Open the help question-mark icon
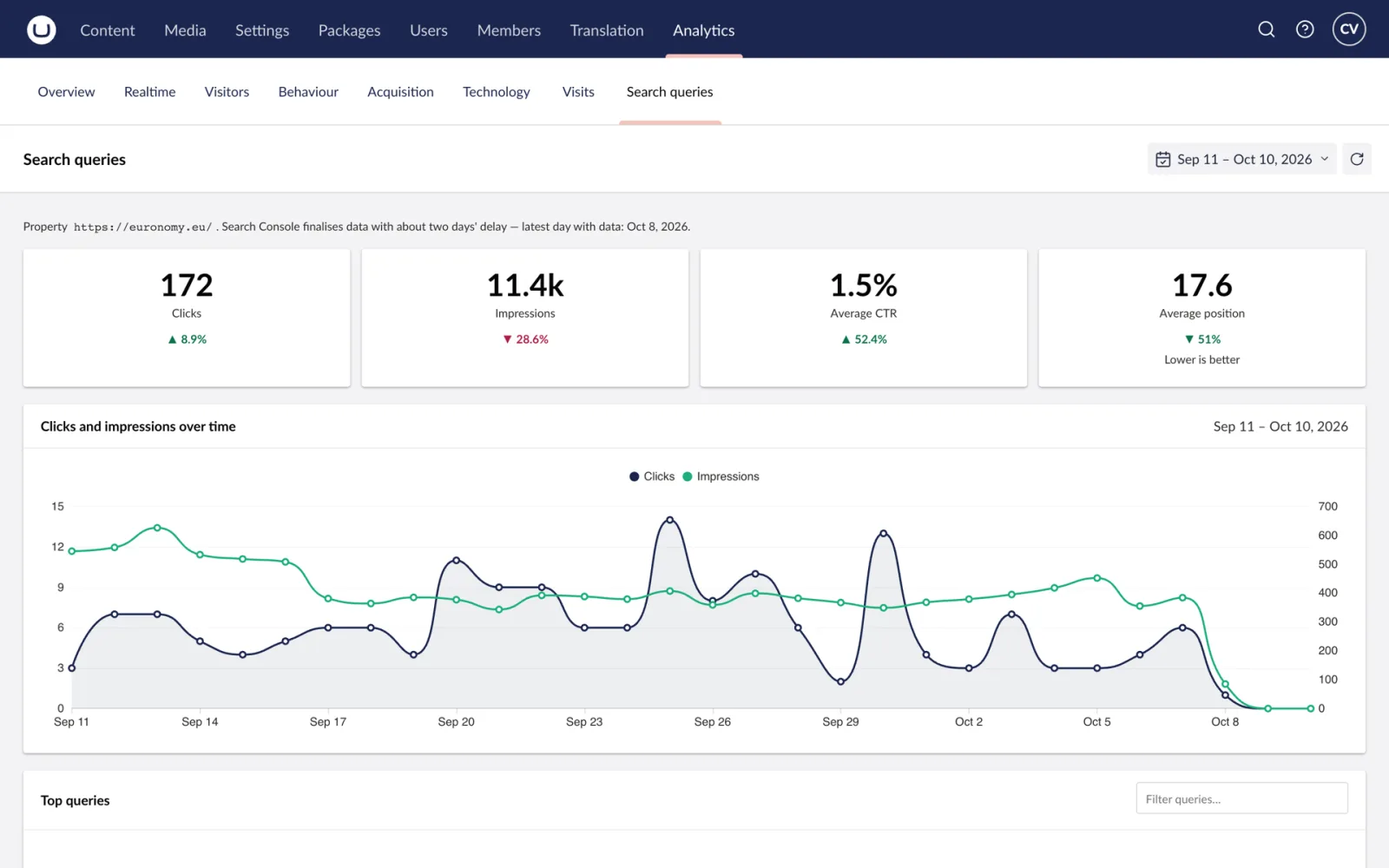 point(1305,30)
